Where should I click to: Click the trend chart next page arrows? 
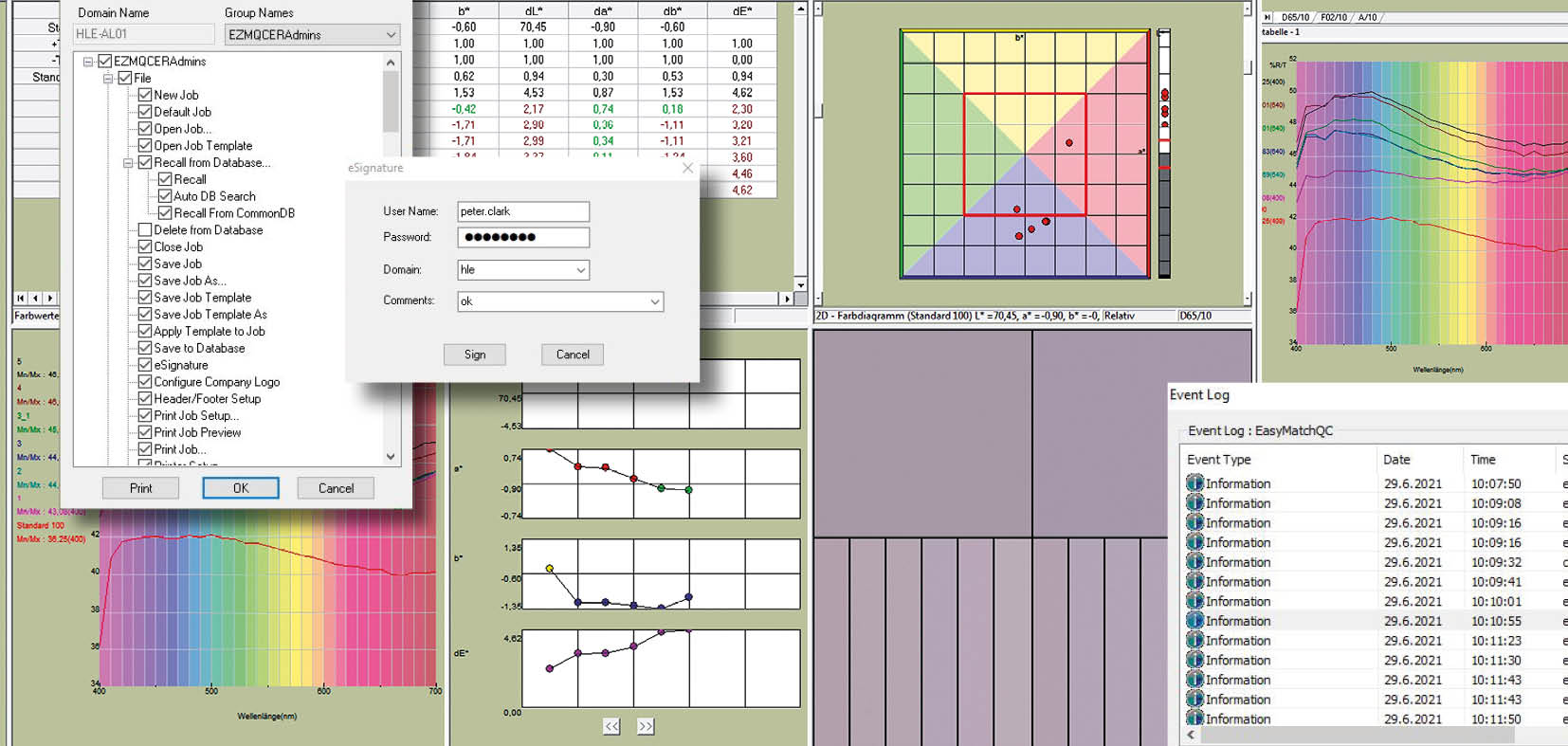[x=646, y=726]
